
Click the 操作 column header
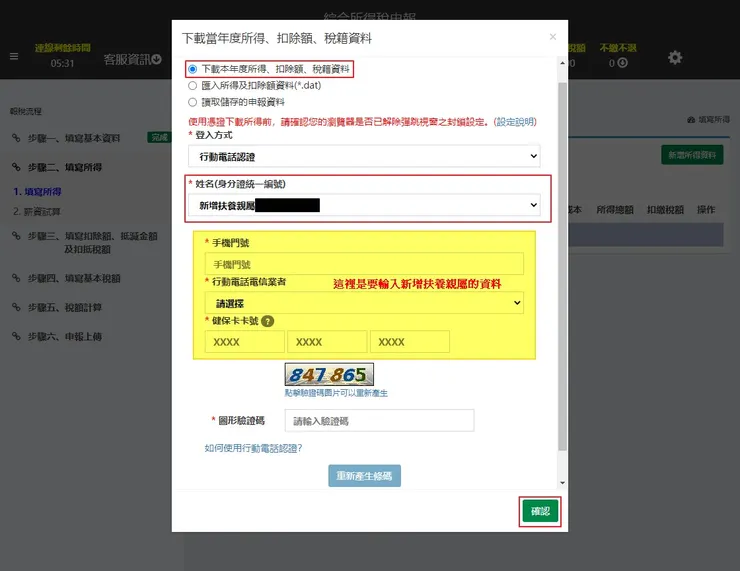tap(706, 210)
